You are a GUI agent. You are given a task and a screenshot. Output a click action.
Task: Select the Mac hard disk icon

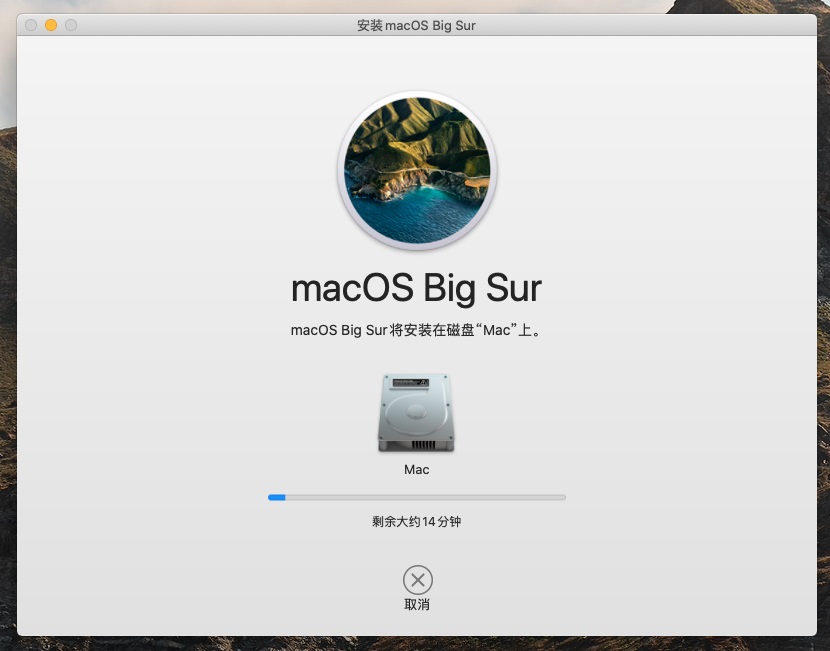(416, 413)
